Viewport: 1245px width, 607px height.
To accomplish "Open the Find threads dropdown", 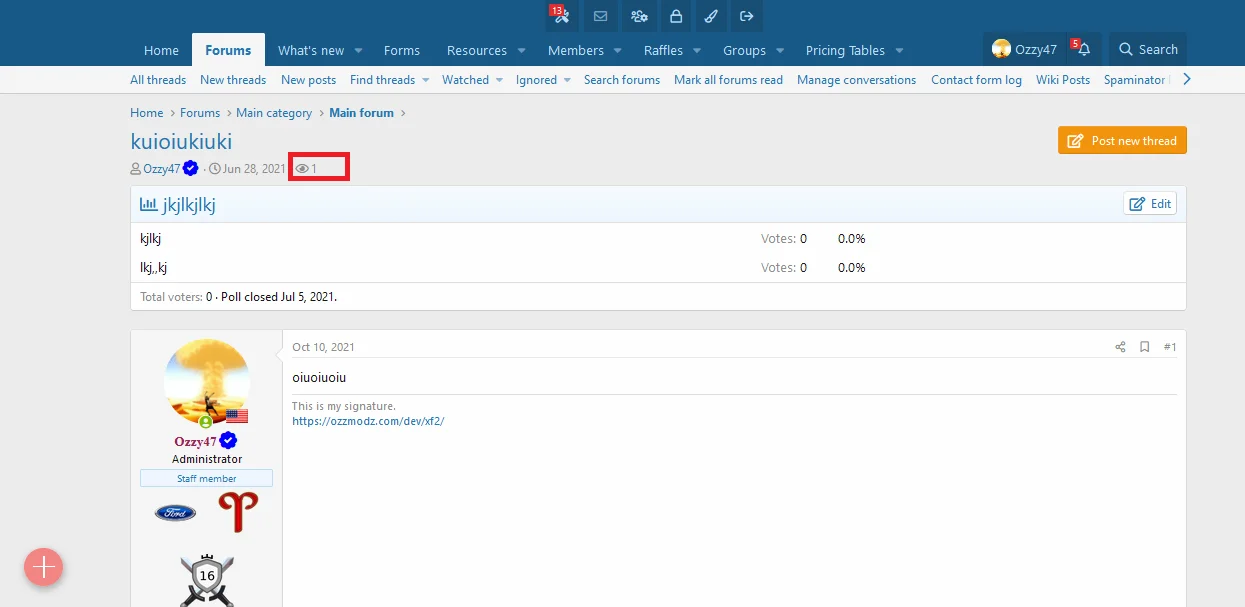I will click(x=425, y=80).
